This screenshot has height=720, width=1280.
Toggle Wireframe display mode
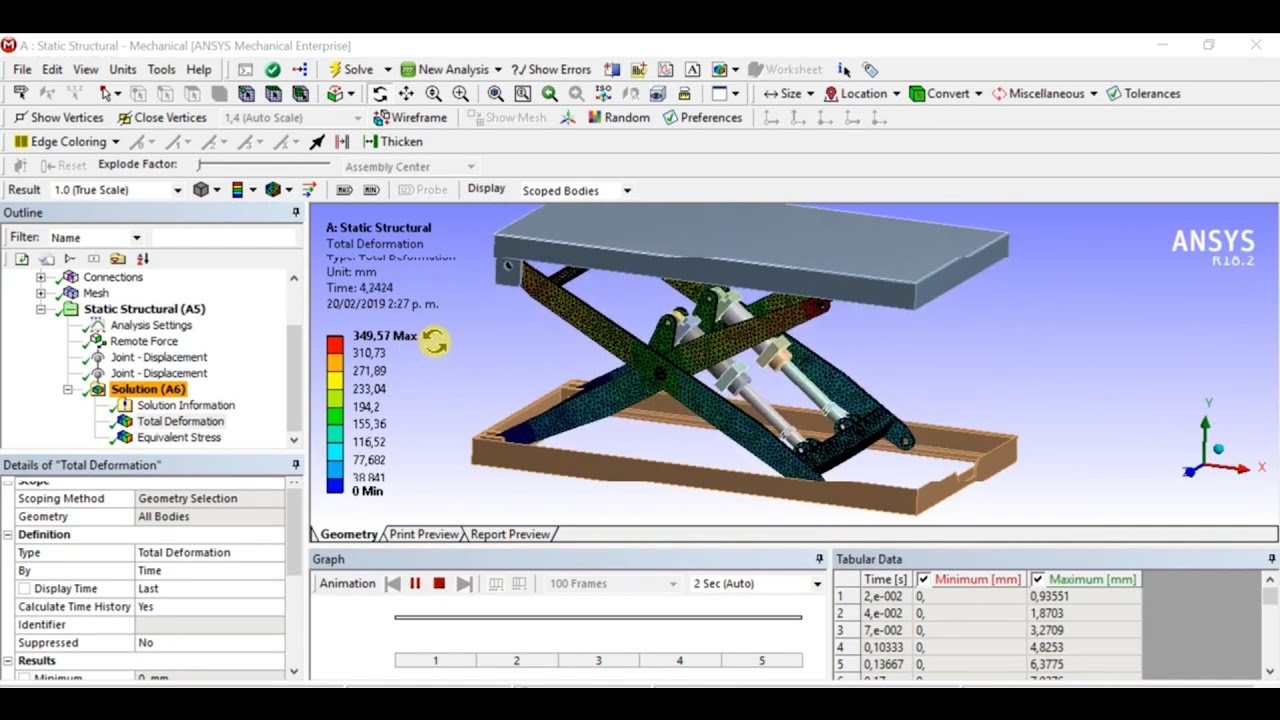point(410,117)
